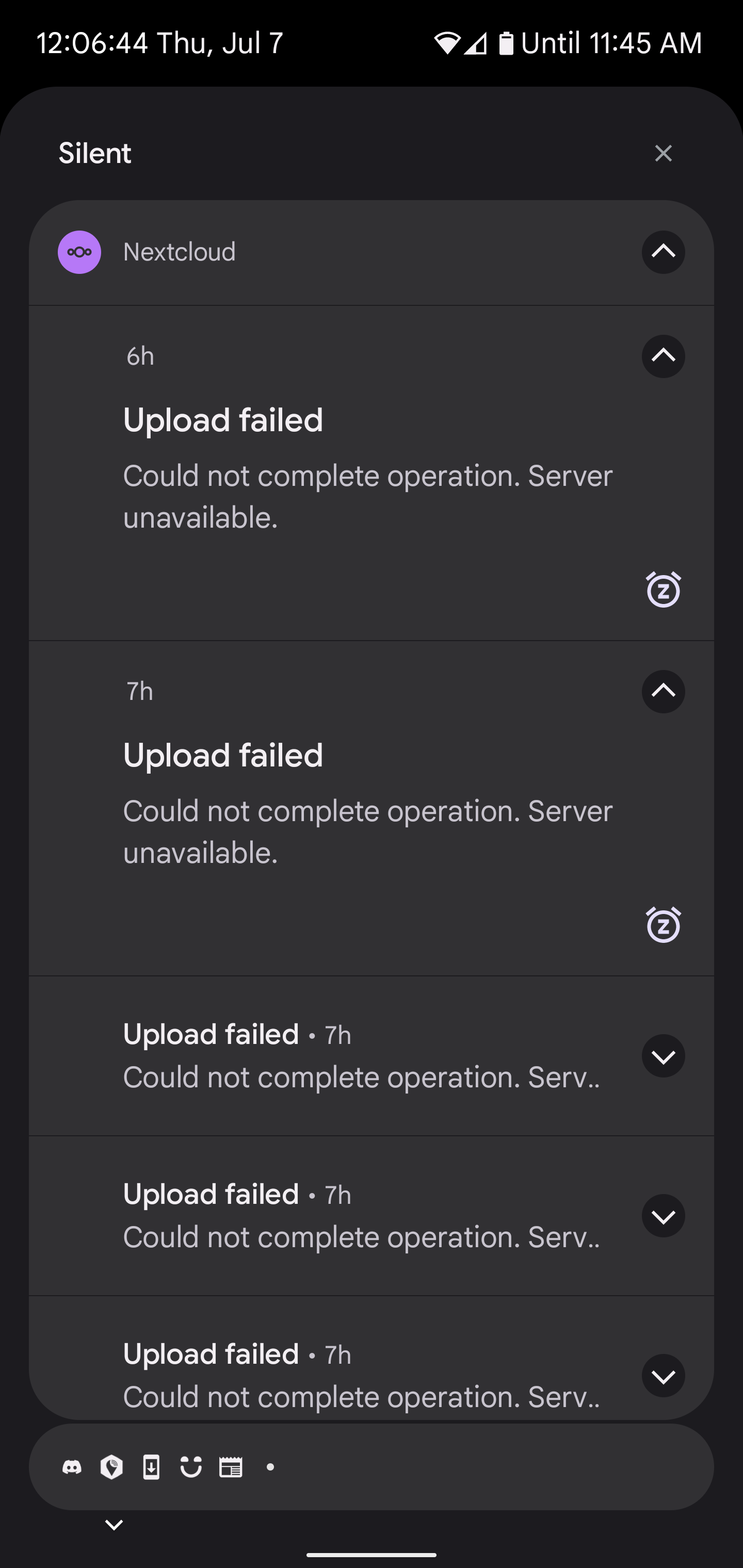Tap the small dot overflow indicator
The height and width of the screenshot is (1568, 743).
tap(270, 1467)
